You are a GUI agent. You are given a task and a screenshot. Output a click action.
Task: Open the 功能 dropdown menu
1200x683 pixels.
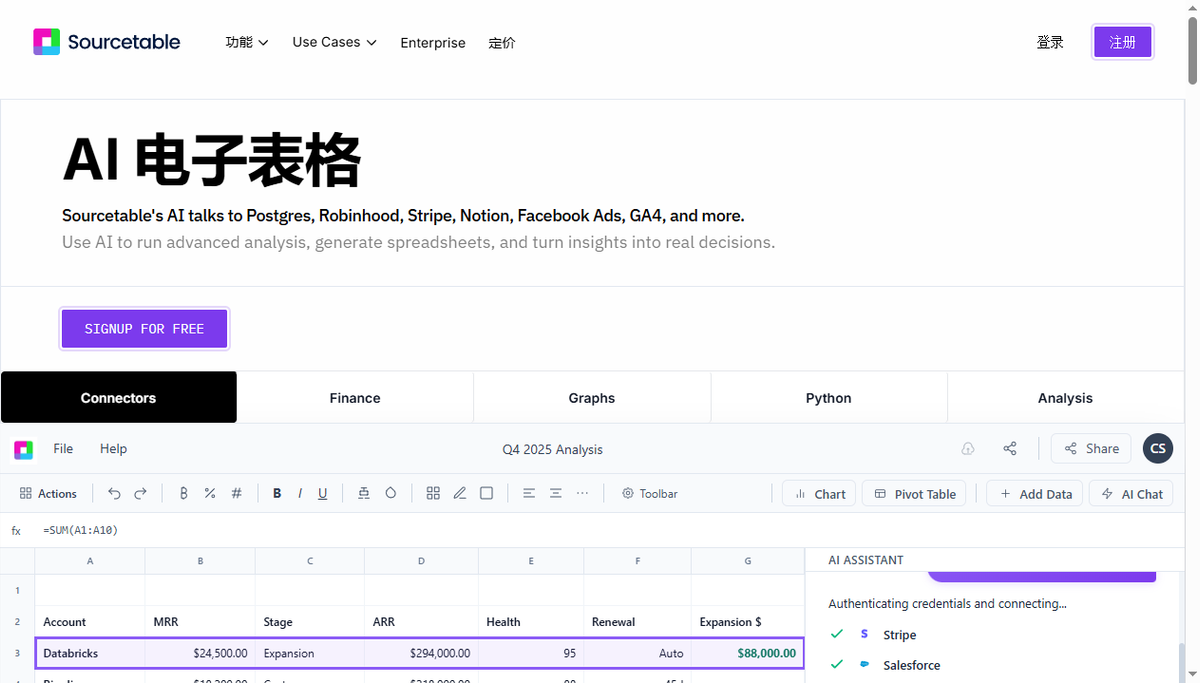pyautogui.click(x=247, y=42)
